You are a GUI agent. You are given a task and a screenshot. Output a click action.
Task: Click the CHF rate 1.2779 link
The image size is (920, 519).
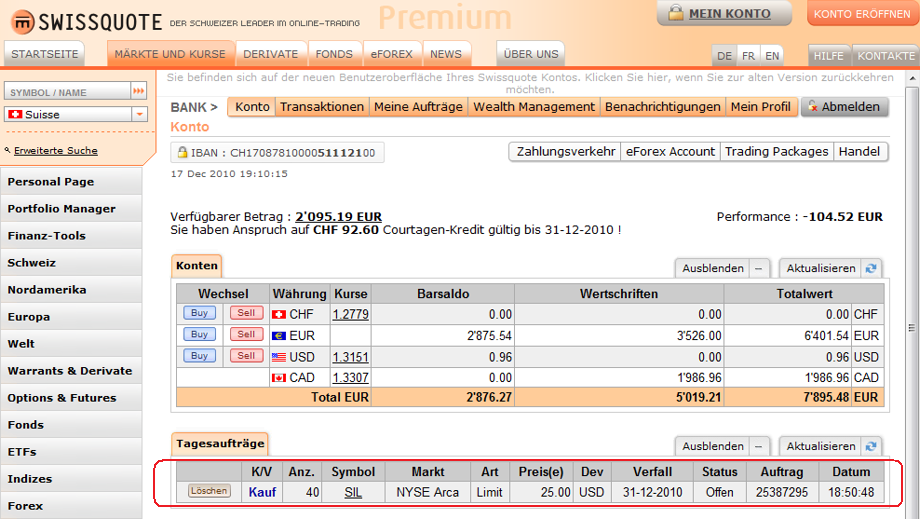click(x=351, y=314)
